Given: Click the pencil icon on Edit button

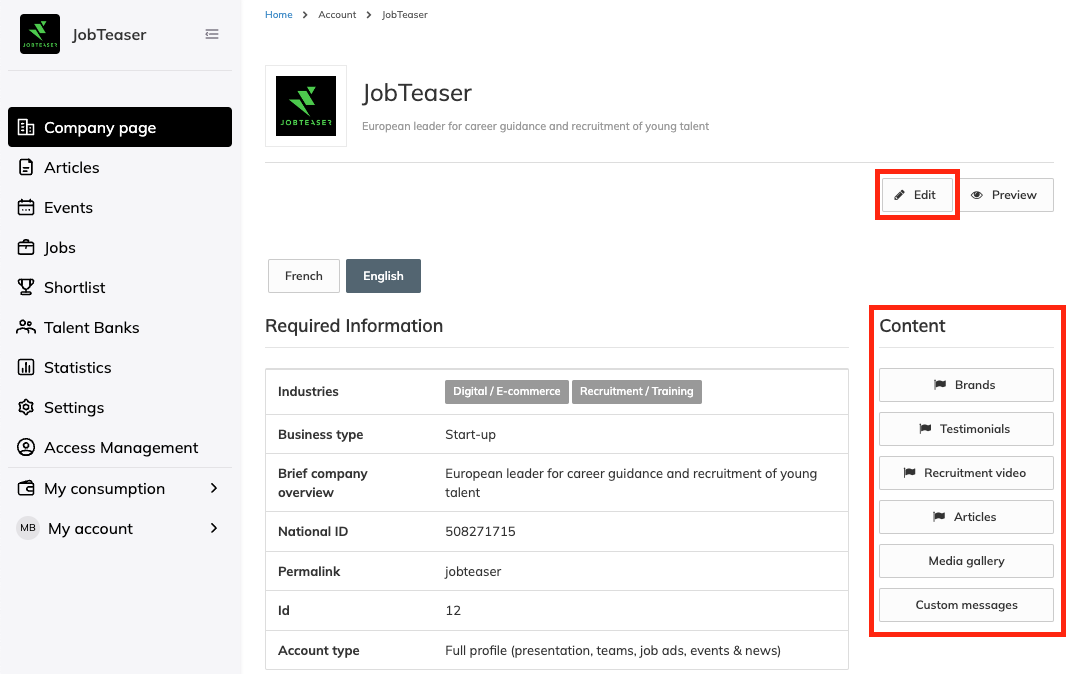Looking at the screenshot, I should click(x=899, y=195).
